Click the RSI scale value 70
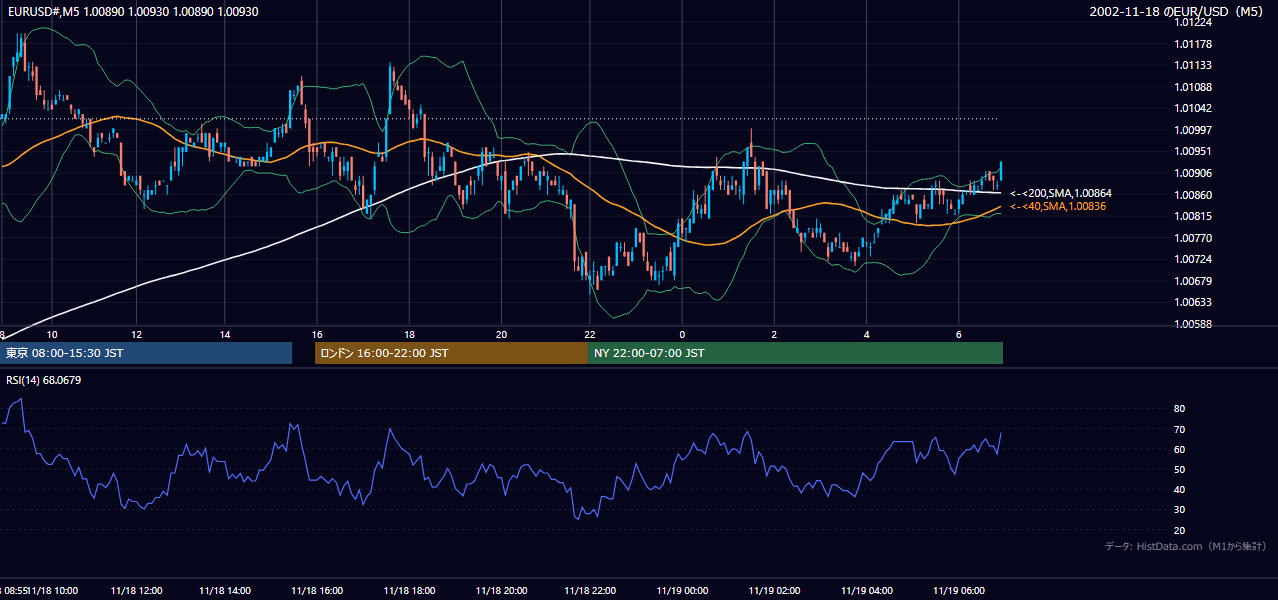The image size is (1278, 600). [1179, 429]
